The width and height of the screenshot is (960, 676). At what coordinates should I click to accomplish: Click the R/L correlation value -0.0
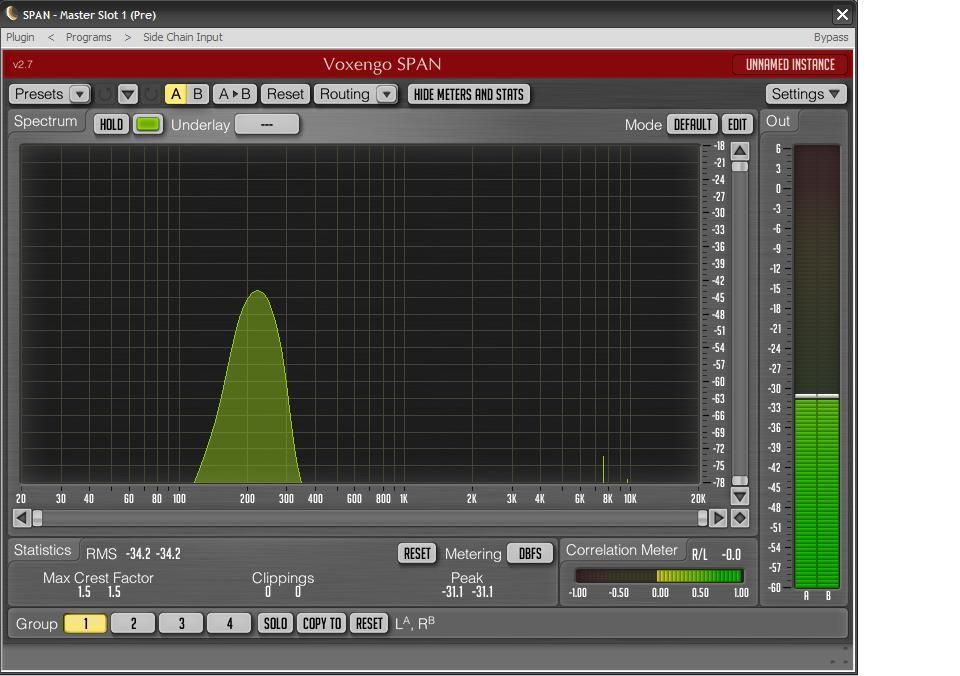[731, 554]
